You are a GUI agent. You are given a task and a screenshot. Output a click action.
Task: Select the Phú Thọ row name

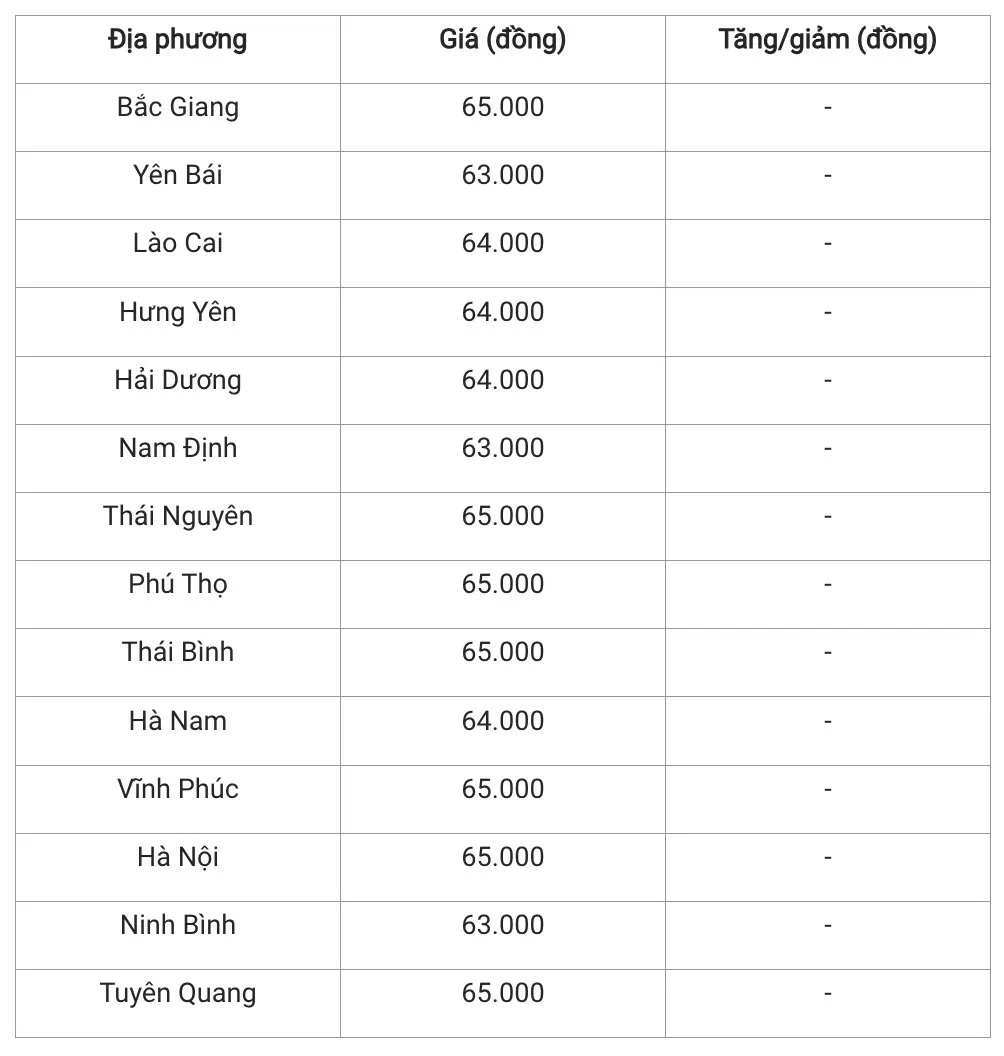click(178, 584)
